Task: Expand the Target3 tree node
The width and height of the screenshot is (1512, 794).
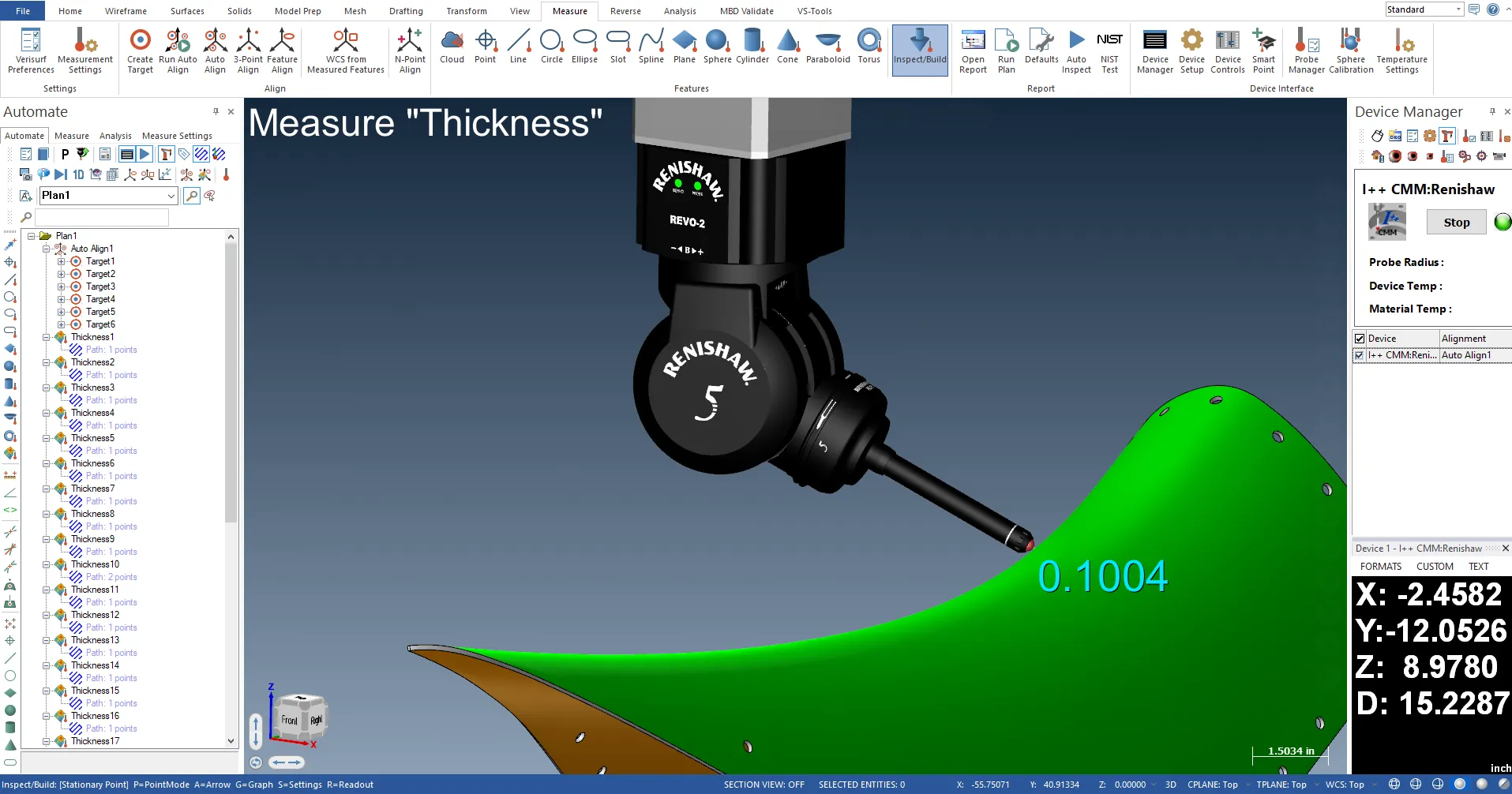Action: pyautogui.click(x=62, y=287)
